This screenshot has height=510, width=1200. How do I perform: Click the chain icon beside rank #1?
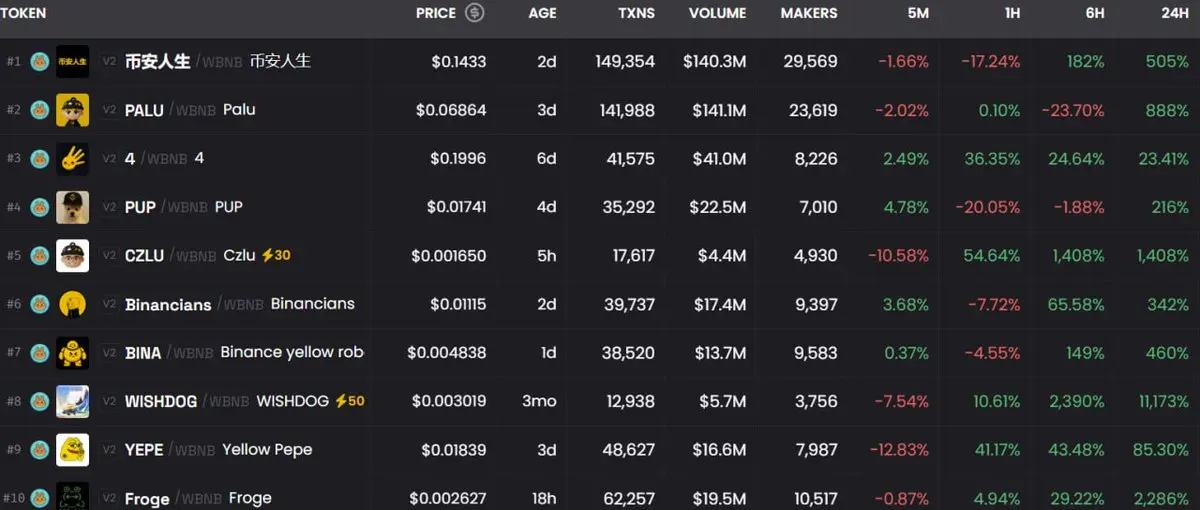click(40, 61)
